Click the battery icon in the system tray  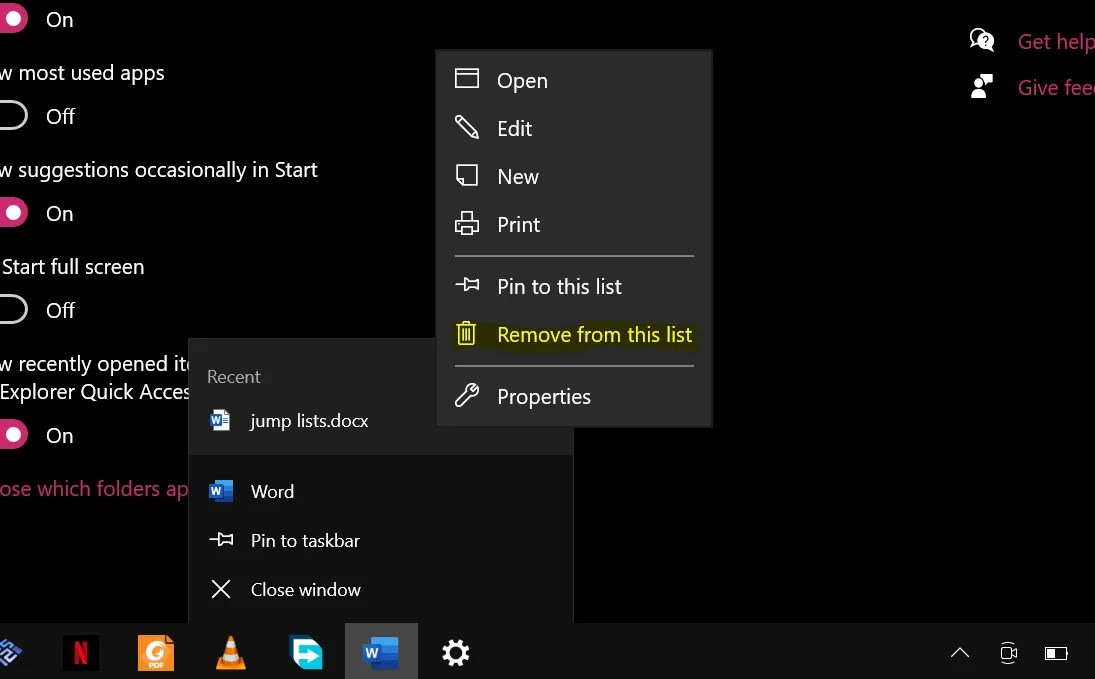1056,652
